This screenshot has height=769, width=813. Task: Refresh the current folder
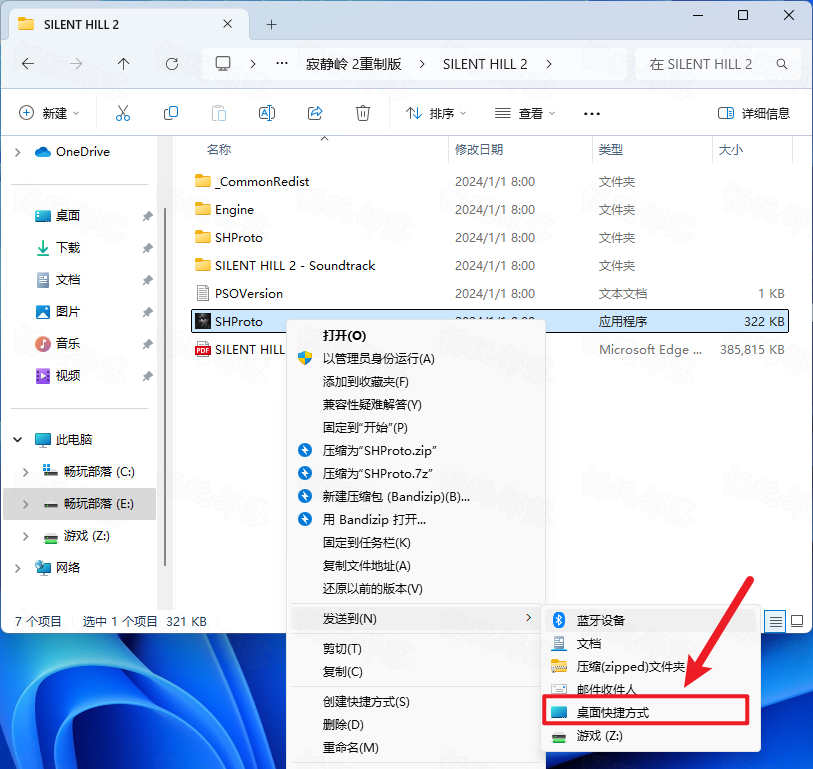point(172,64)
